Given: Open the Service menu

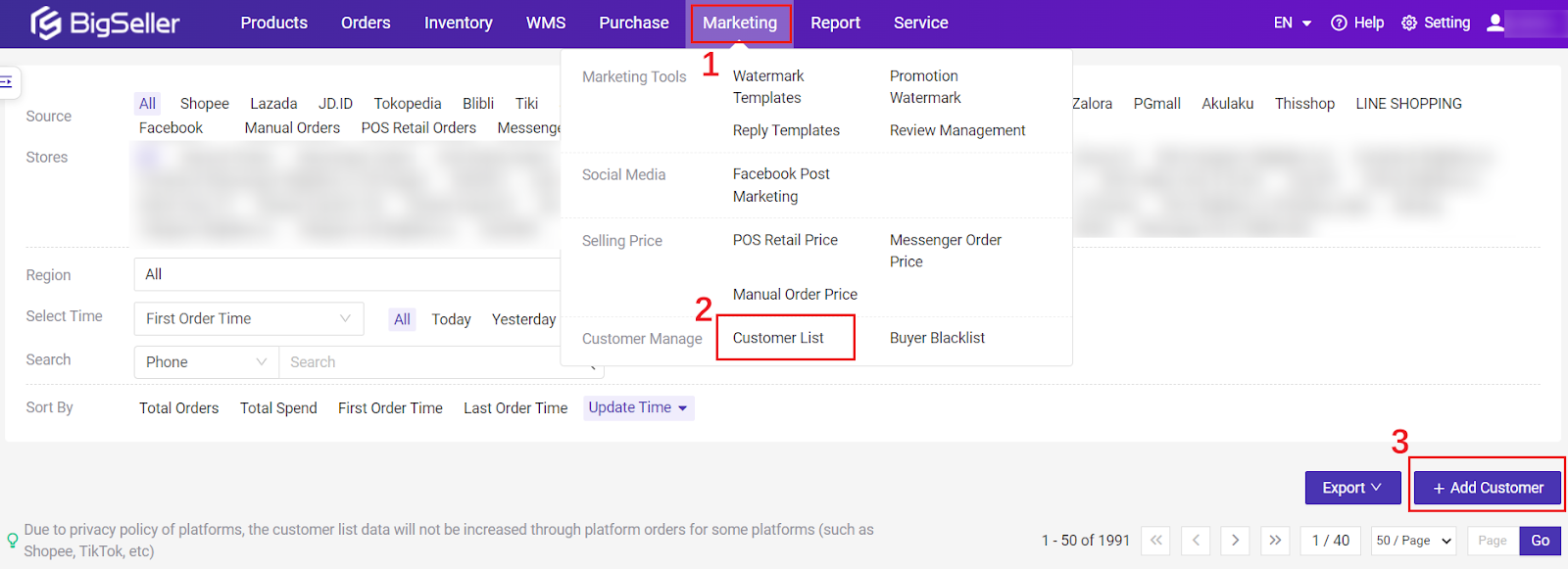Looking at the screenshot, I should (921, 23).
